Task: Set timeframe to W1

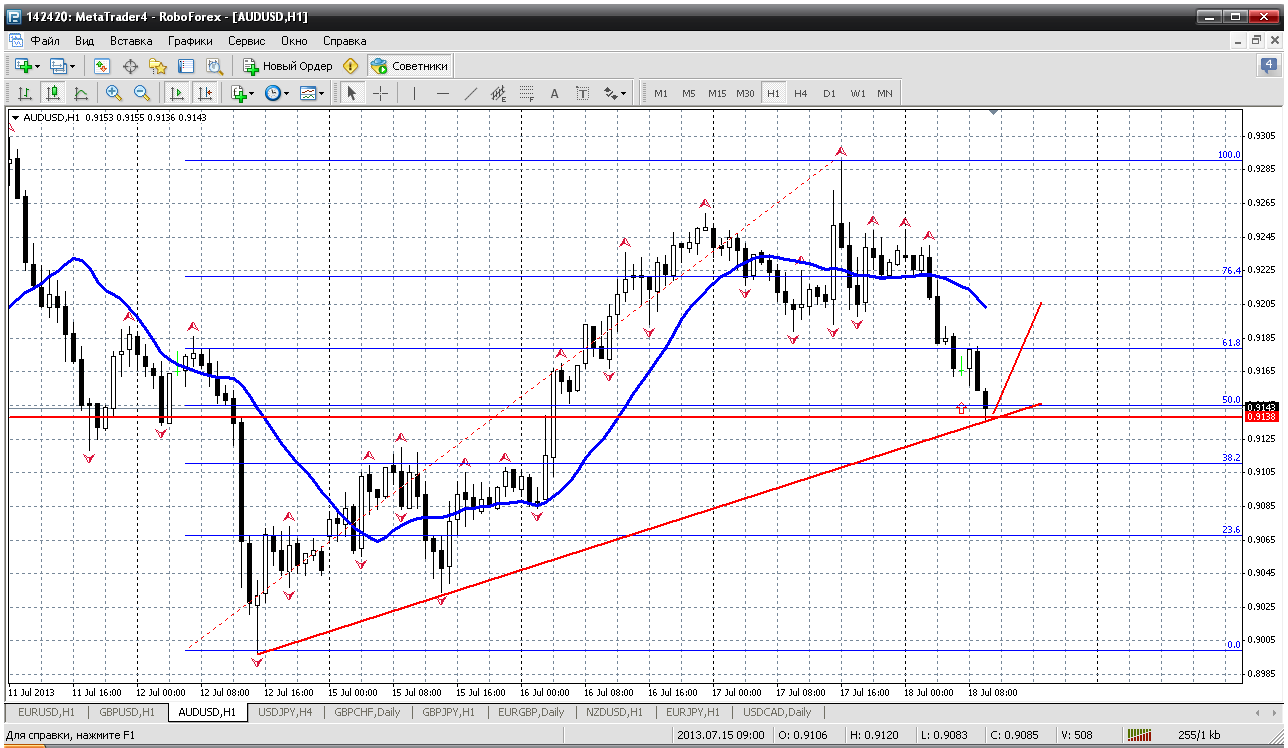Action: point(858,93)
